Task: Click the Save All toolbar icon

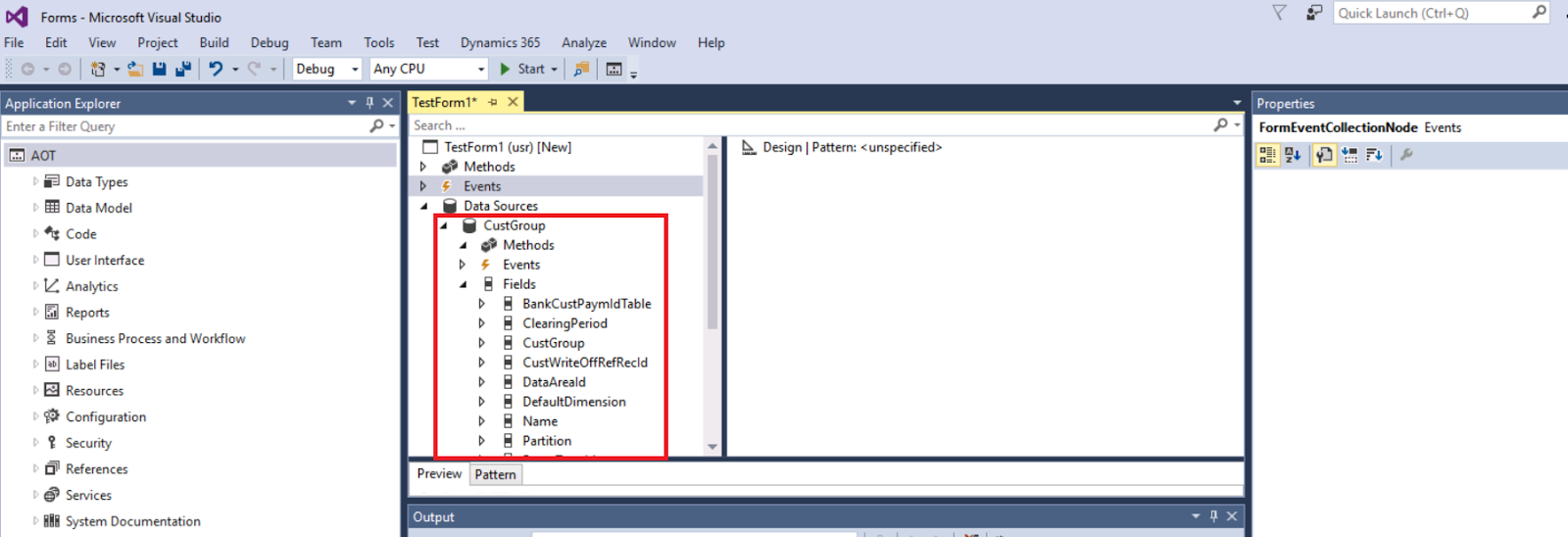Action: point(183,69)
